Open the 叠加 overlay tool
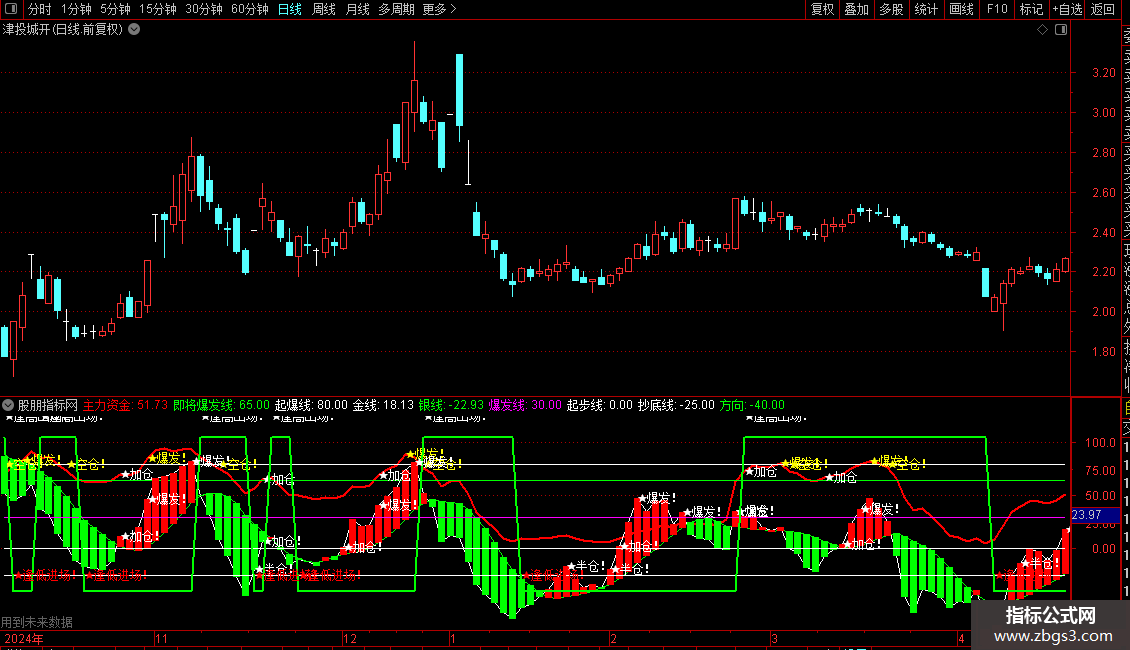The image size is (1130, 650). pos(857,9)
